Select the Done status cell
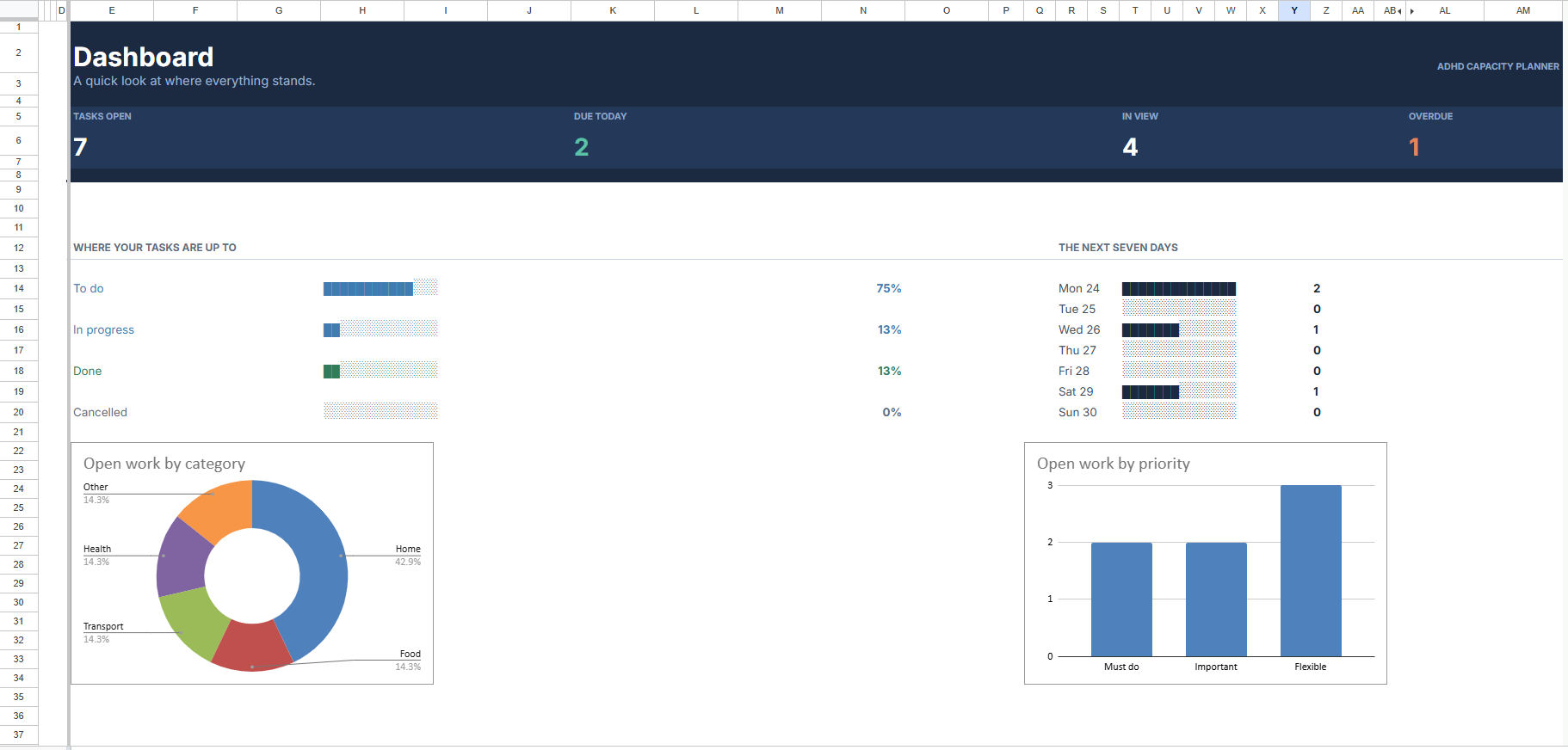Image resolution: width=1568 pixels, height=750 pixels. [88, 371]
